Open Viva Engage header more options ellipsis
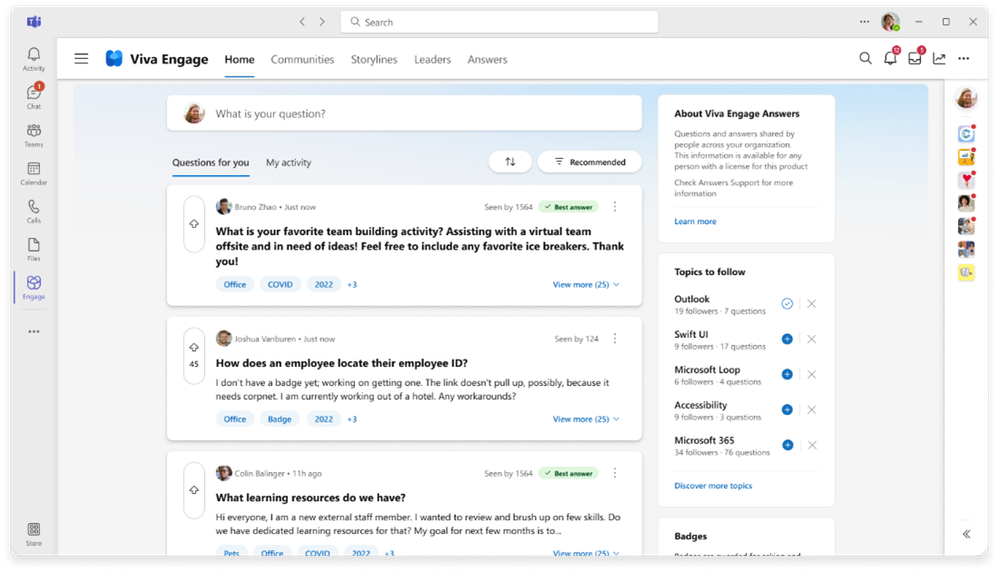999x572 pixels. coord(964,59)
